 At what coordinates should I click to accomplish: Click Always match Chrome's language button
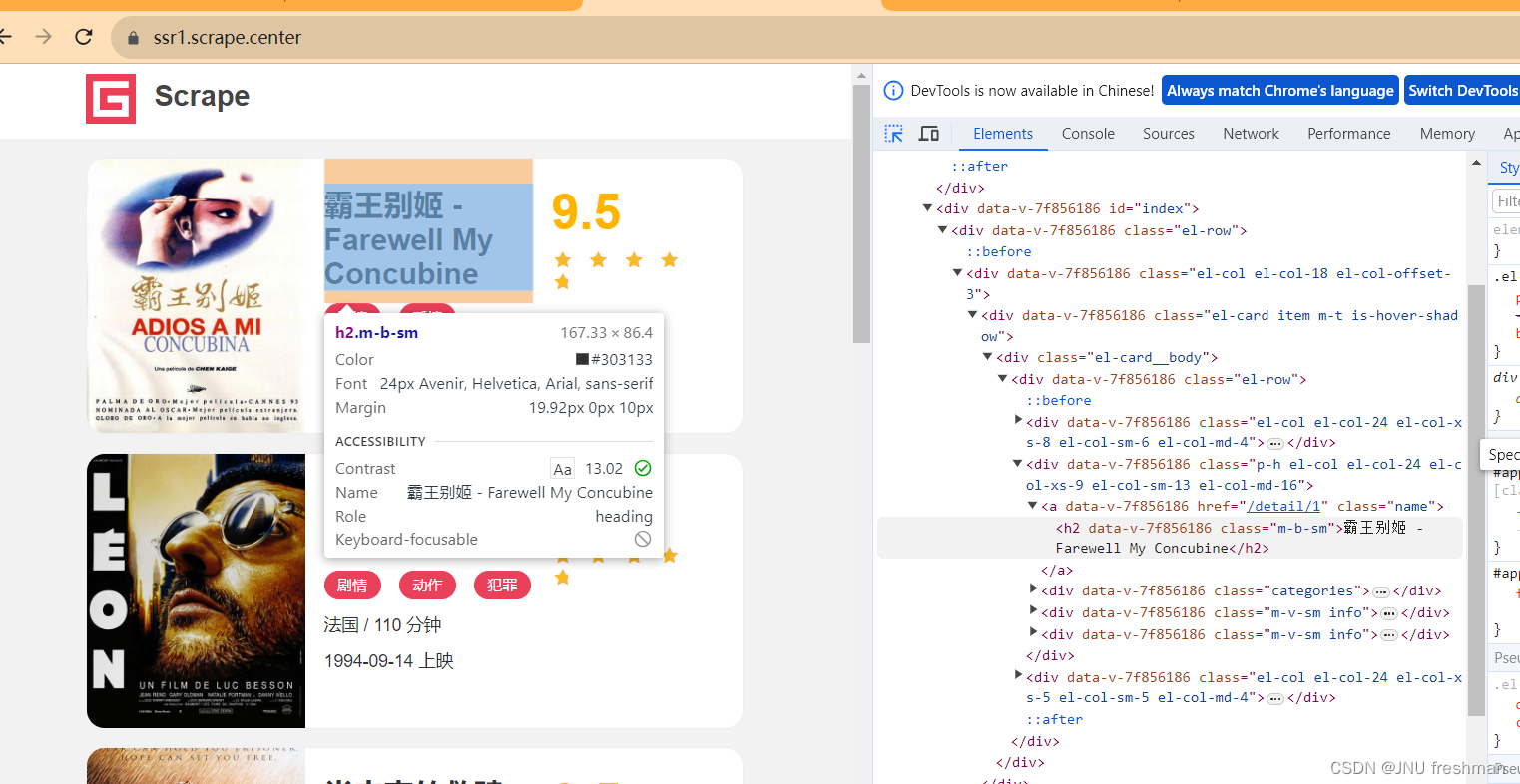tap(1280, 90)
